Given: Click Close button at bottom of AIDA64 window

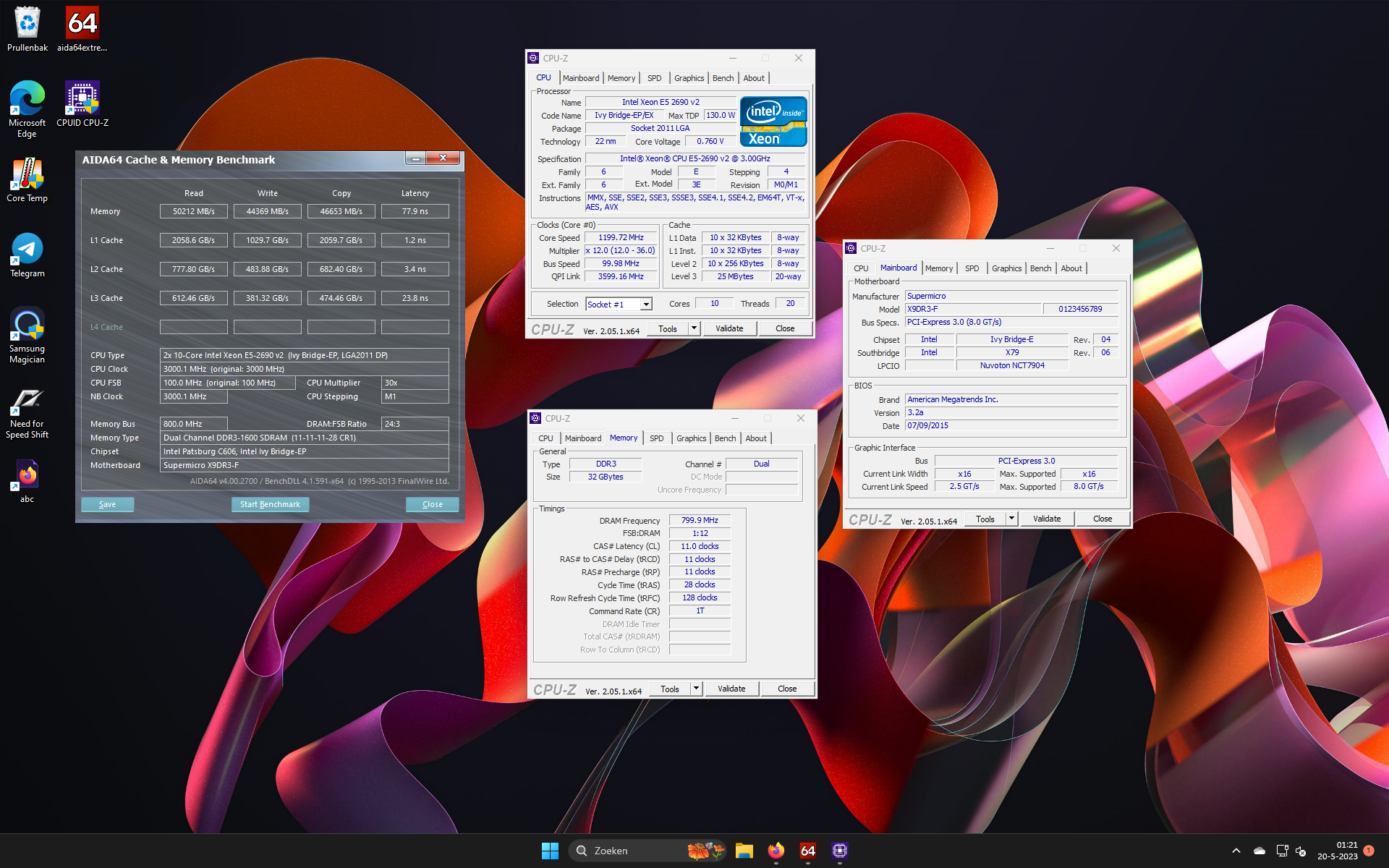Looking at the screenshot, I should pyautogui.click(x=433, y=504).
